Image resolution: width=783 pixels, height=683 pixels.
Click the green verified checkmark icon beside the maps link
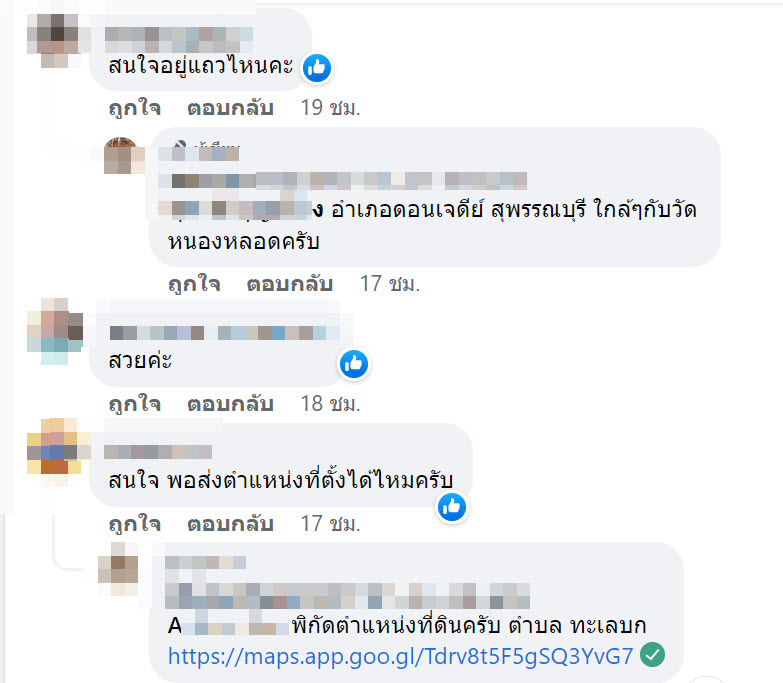pyautogui.click(x=653, y=655)
